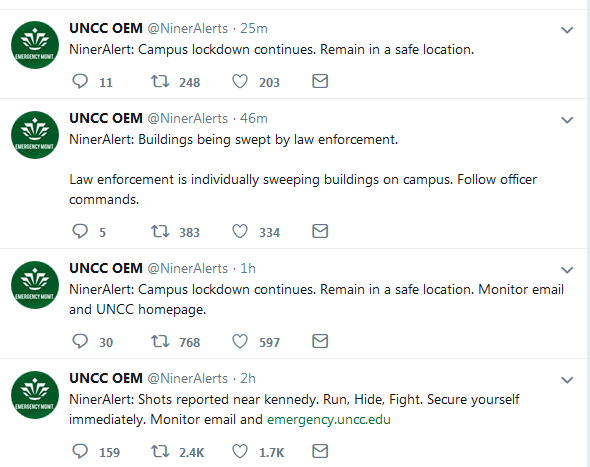This screenshot has width=590, height=467.
Task: Expand the more menu on 2h tweet
Action: pos(567,380)
